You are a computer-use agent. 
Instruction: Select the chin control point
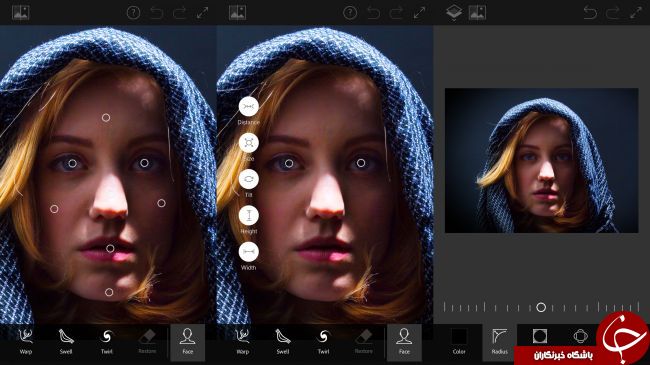click(x=109, y=292)
